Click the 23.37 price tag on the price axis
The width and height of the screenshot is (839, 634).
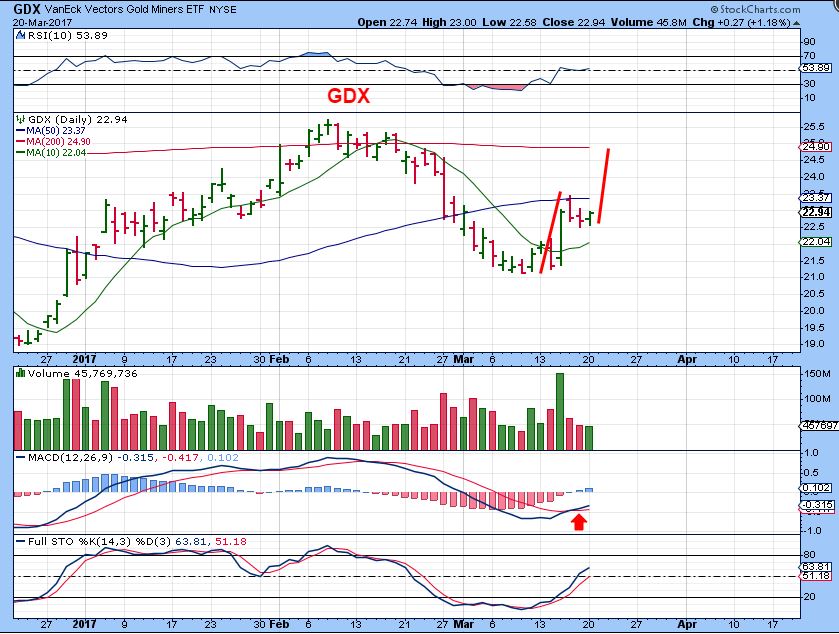(817, 198)
